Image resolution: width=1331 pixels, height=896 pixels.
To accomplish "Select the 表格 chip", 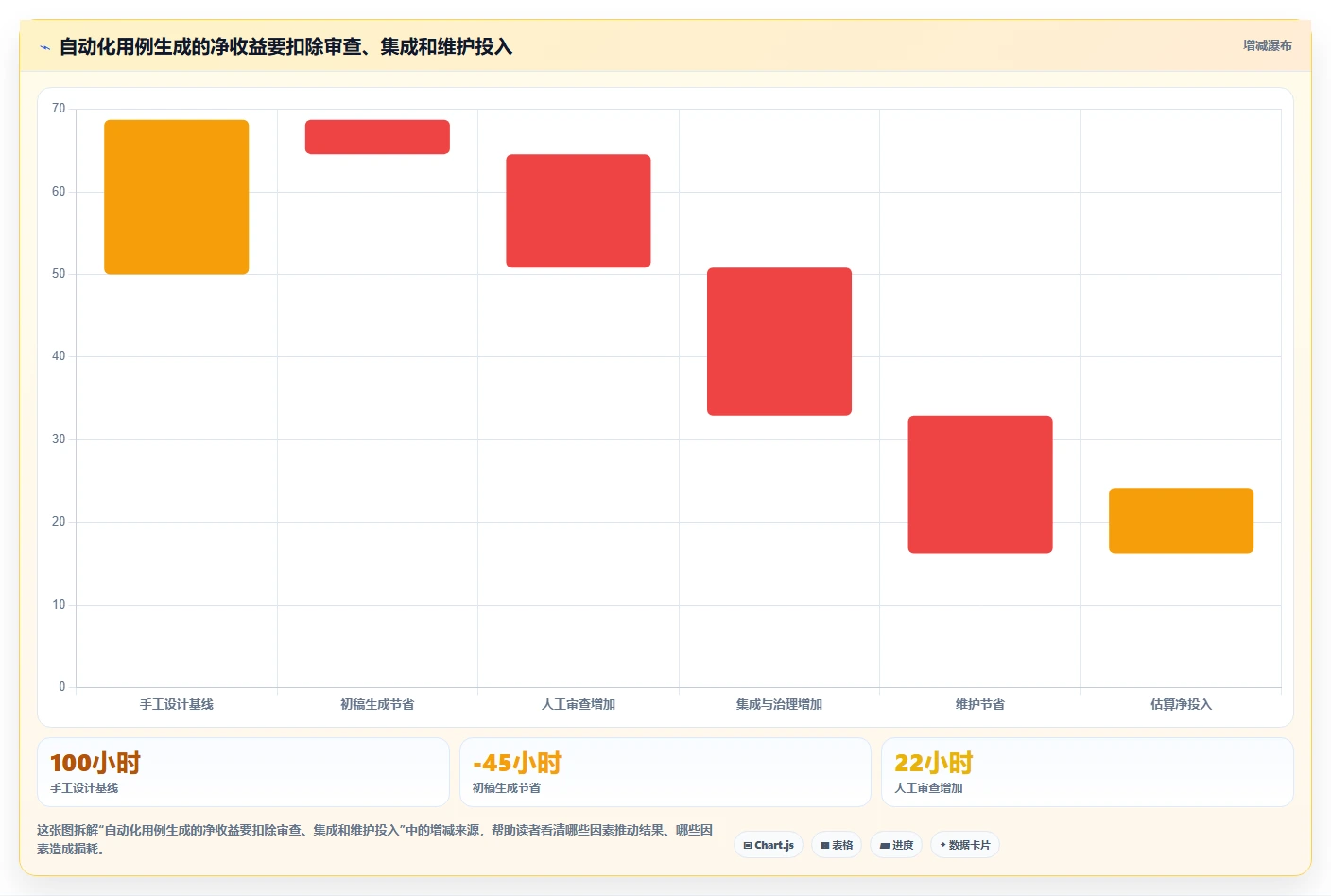I will pyautogui.click(x=837, y=845).
